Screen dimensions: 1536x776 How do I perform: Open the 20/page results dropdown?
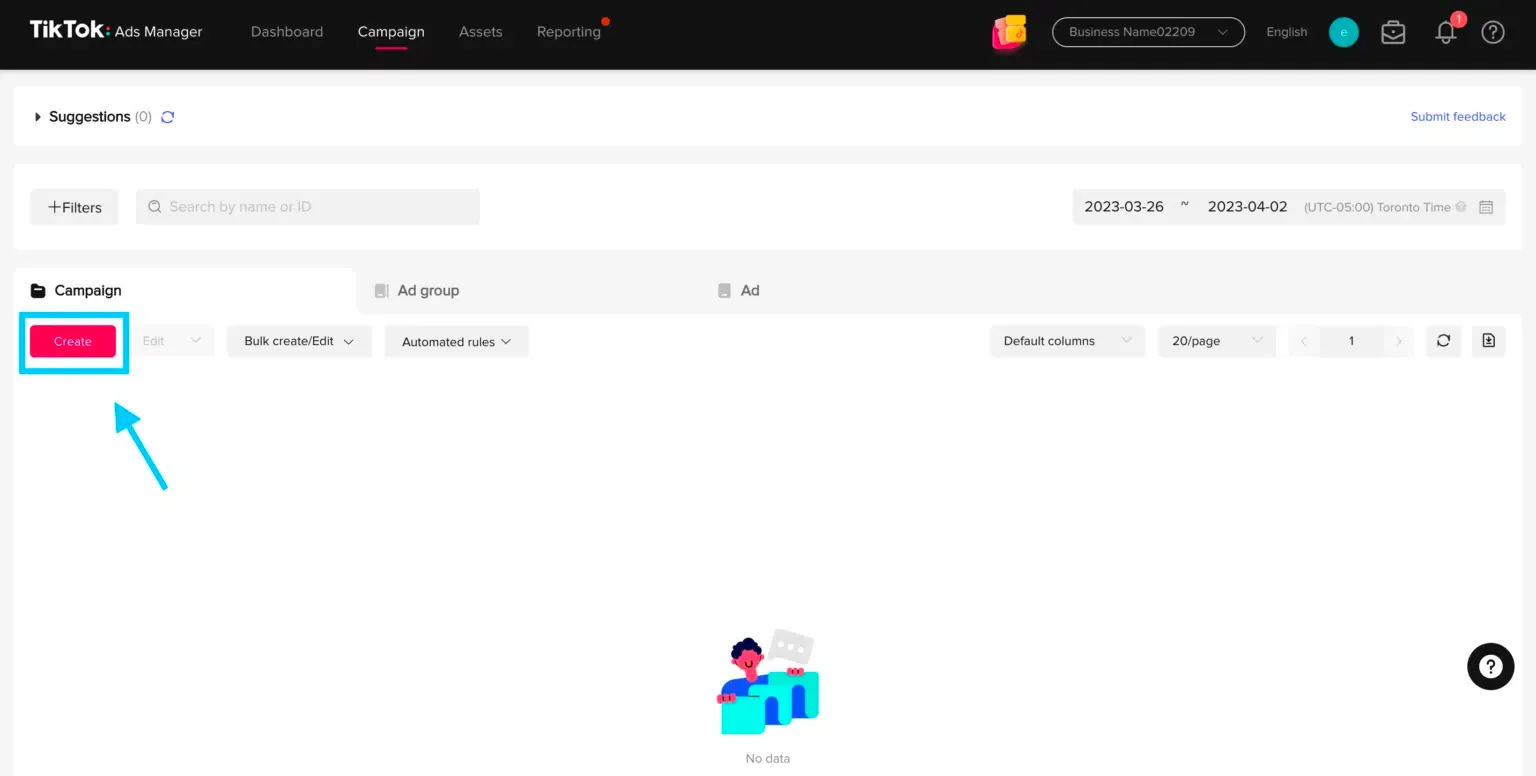click(x=1216, y=341)
